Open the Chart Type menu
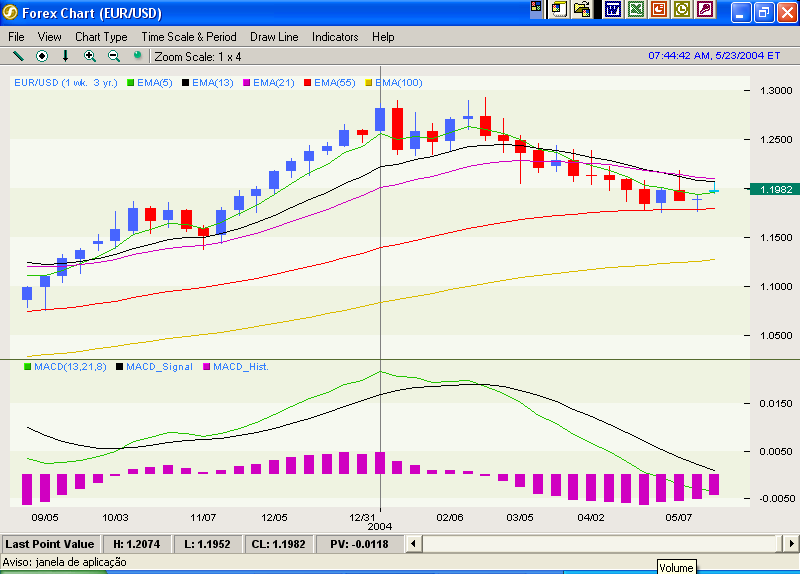800x574 pixels. coord(101,37)
